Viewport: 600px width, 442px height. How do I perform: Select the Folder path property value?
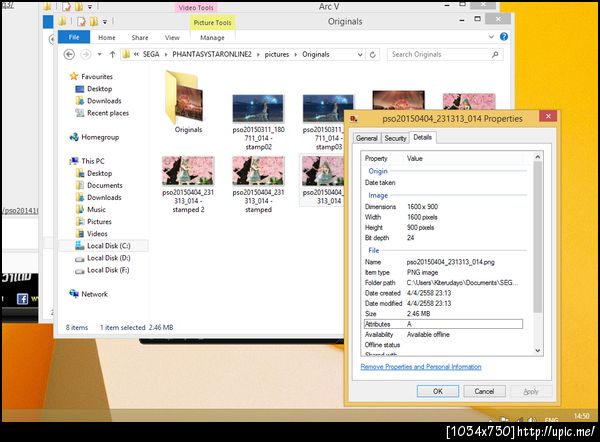462,282
